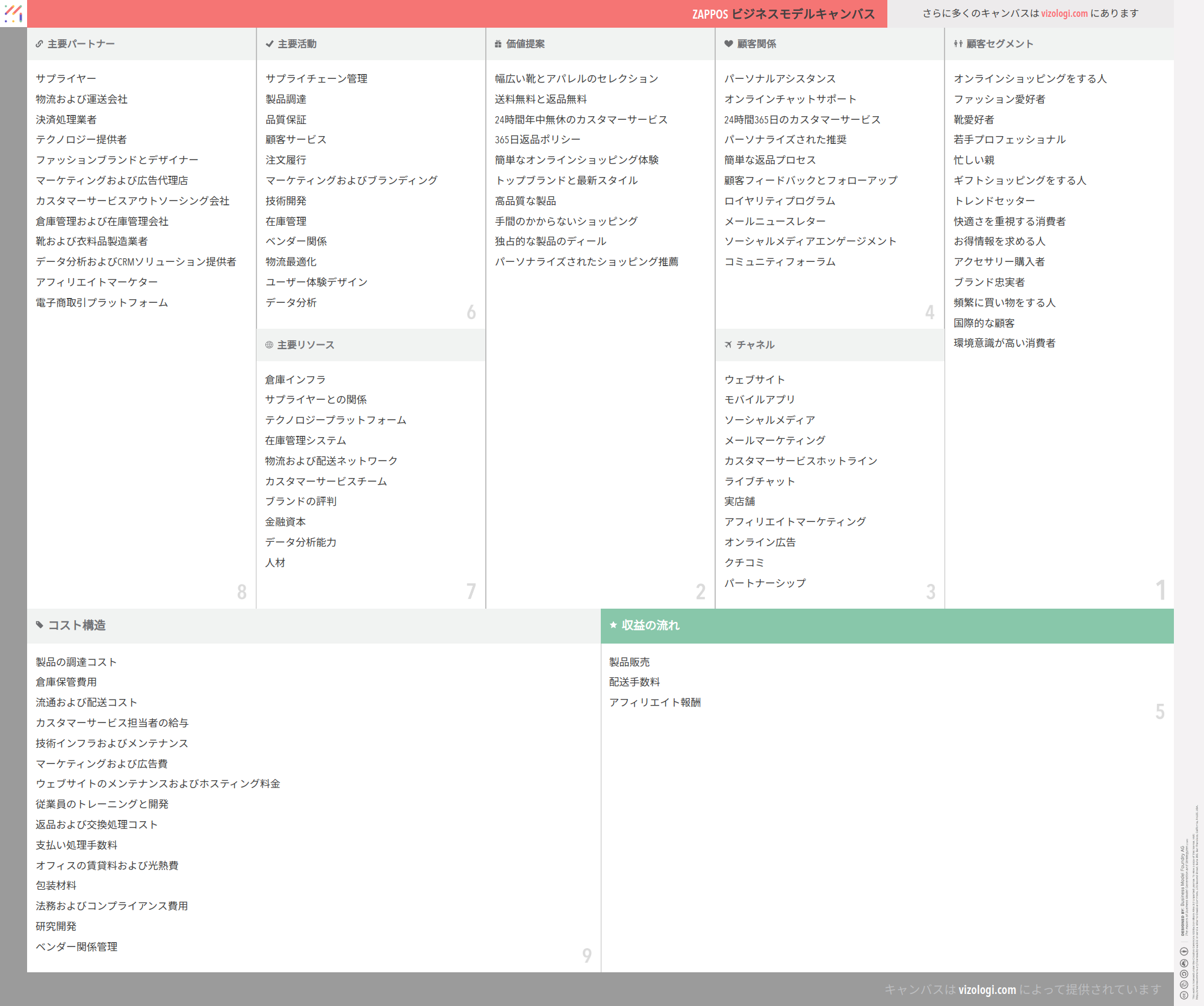Click the heart icon beside 顧客関係
Image resolution: width=1204 pixels, height=1006 pixels.
pos(728,44)
